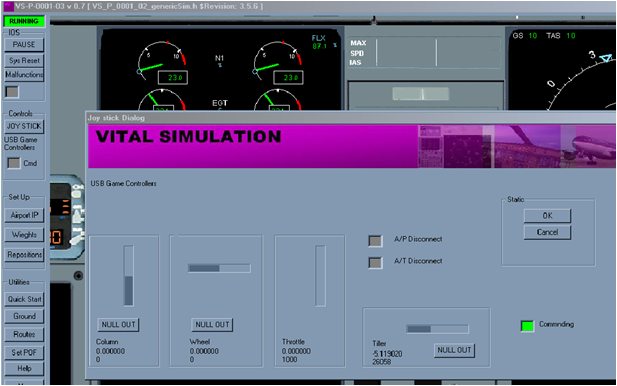Click the green Commanding indicator
The height and width of the screenshot is (386, 617).
point(527,326)
